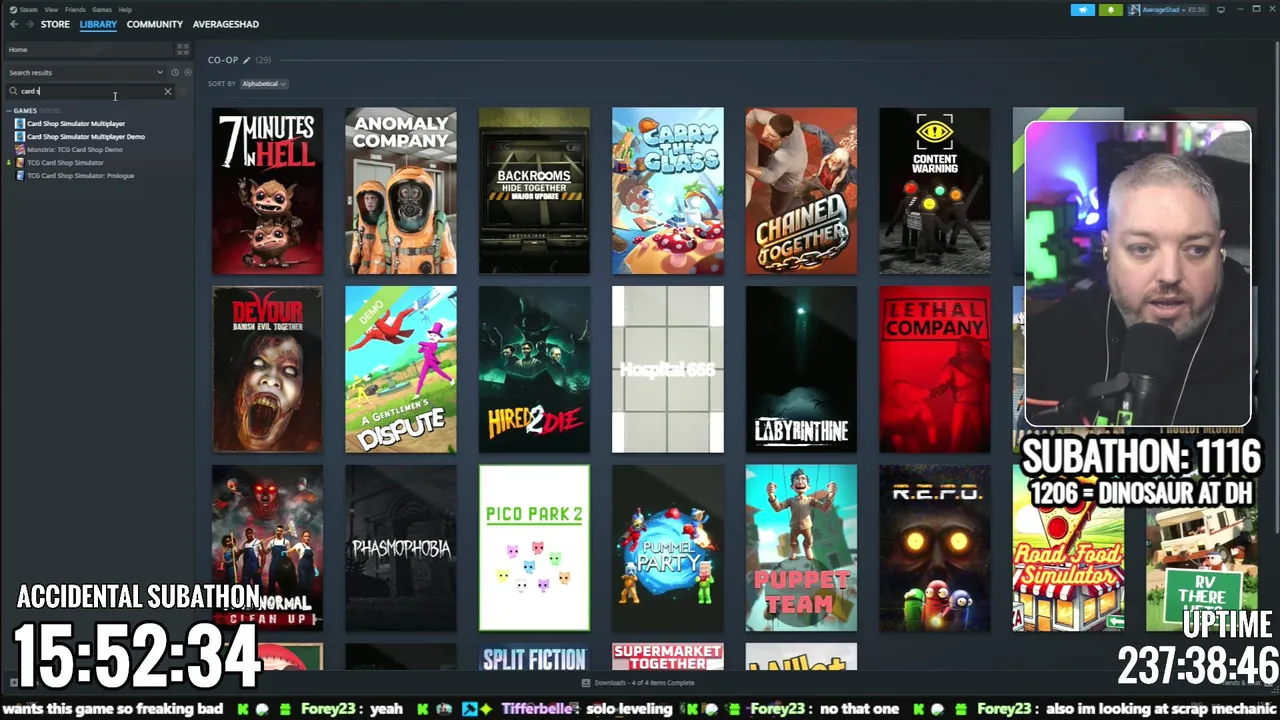Image resolution: width=1280 pixels, height=720 pixels.
Task: Open Chained Together game cover
Action: pyautogui.click(x=801, y=190)
